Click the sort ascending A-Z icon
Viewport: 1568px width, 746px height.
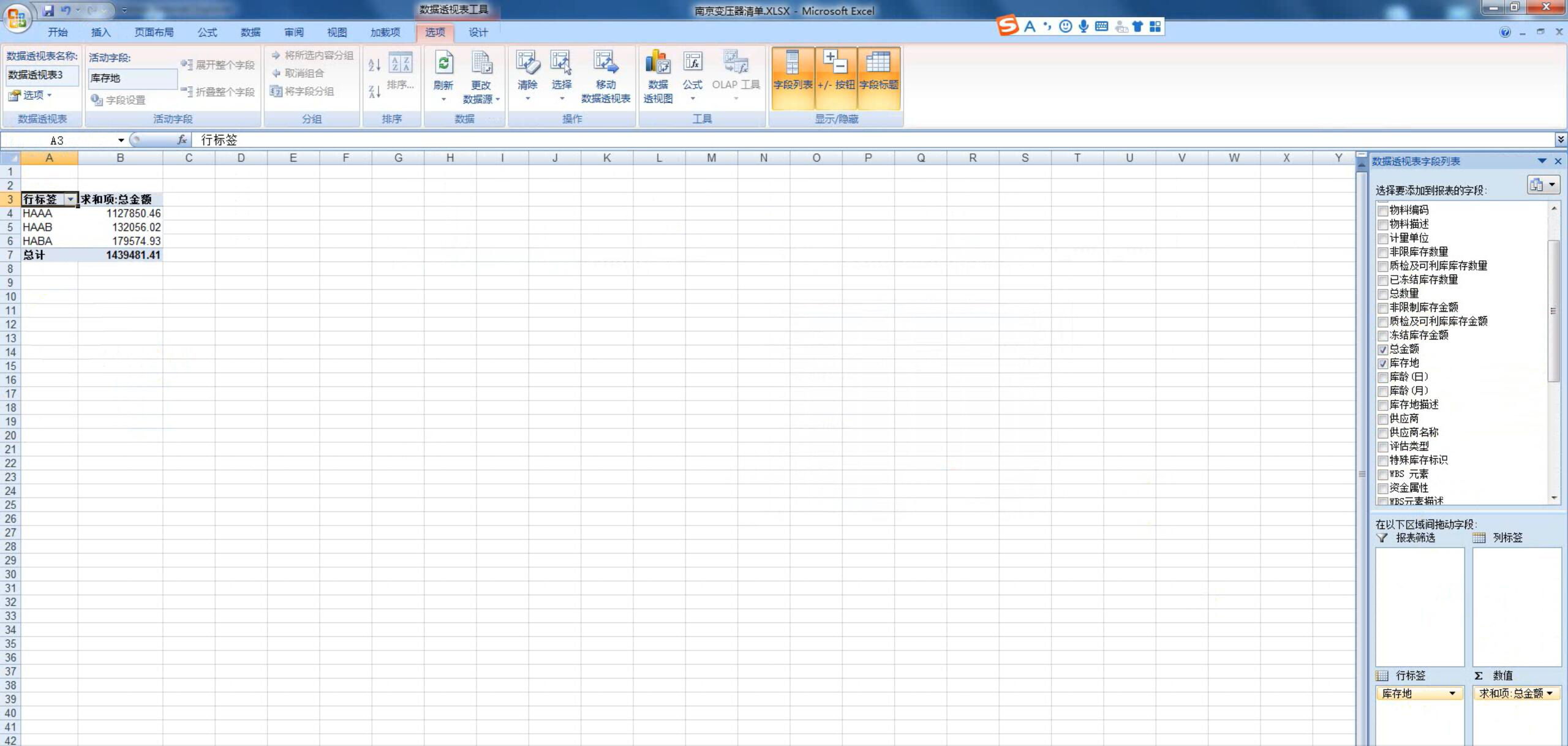(374, 65)
